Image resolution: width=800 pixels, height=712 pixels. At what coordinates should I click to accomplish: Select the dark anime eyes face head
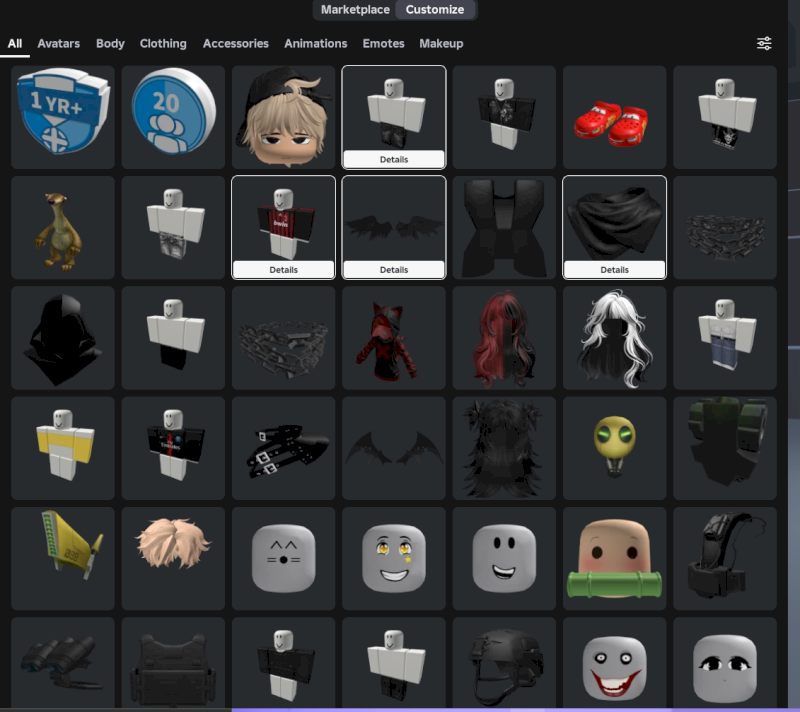click(724, 663)
